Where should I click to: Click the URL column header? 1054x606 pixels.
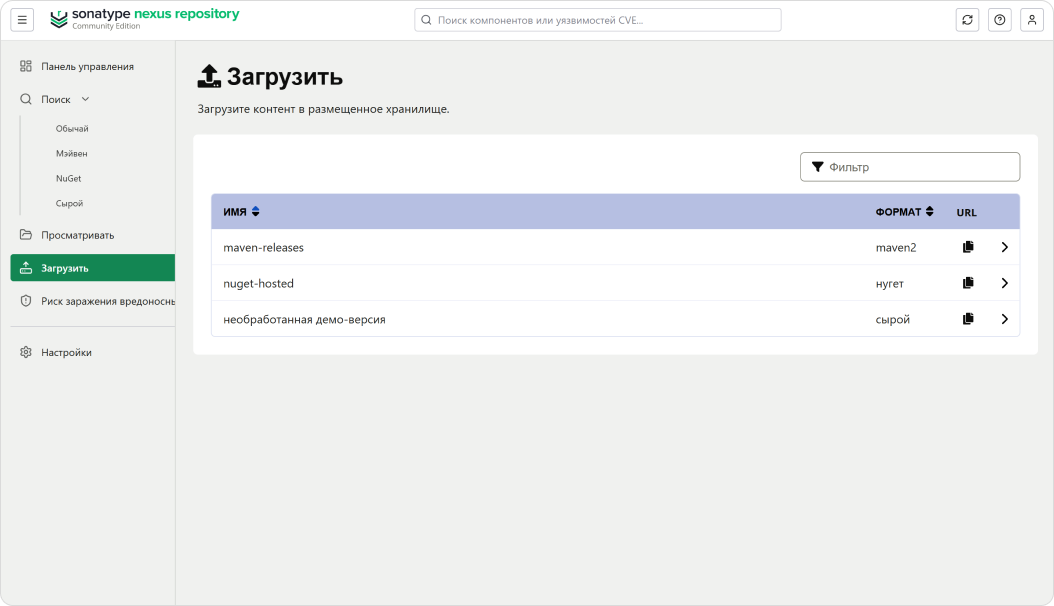967,212
